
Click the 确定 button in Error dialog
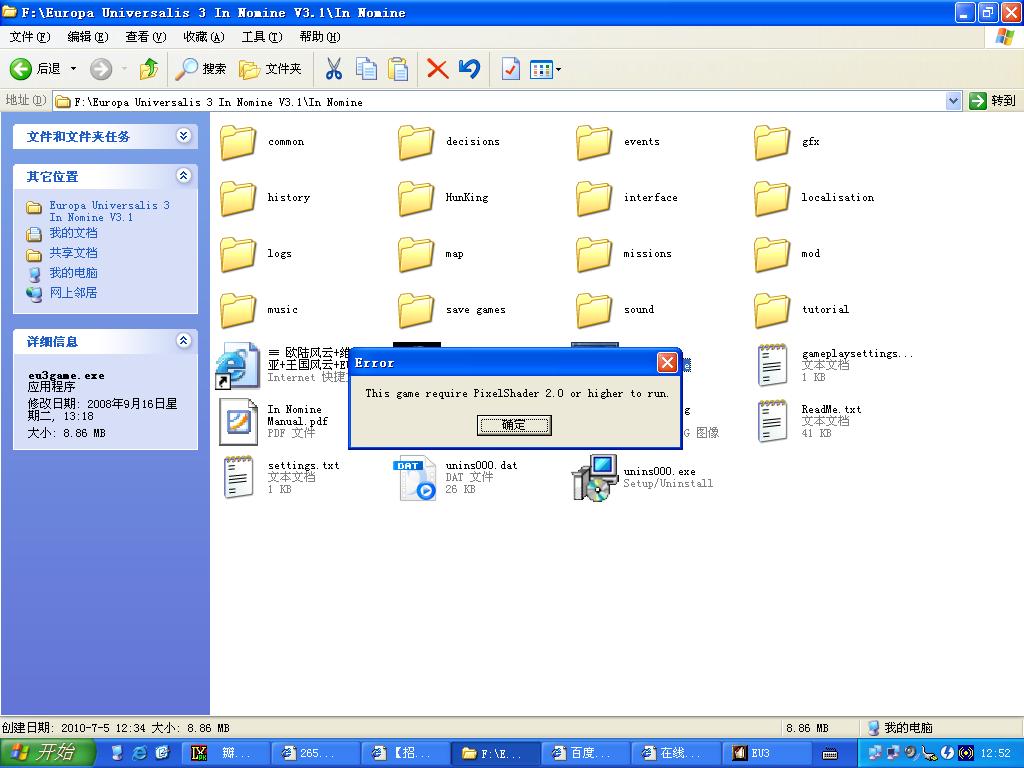point(514,425)
